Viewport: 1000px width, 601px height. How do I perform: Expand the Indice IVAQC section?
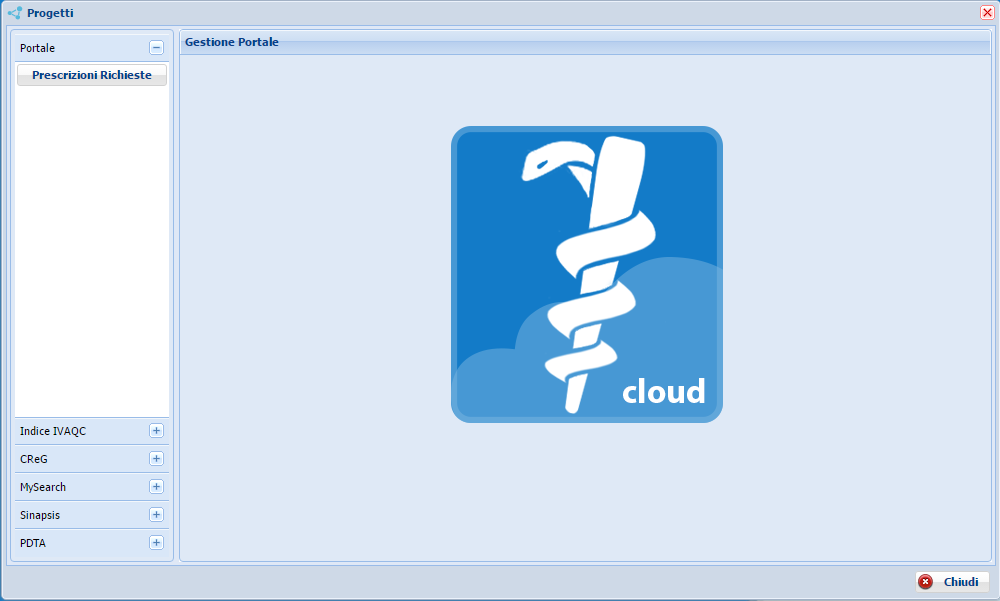[156, 431]
